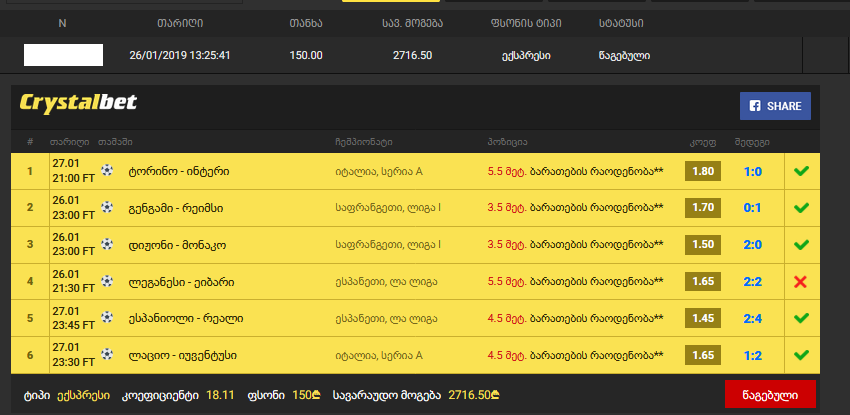Click soccer ball icon for ესპანიოლი - რეალი
The height and width of the screenshot is (415, 850).
[107, 317]
